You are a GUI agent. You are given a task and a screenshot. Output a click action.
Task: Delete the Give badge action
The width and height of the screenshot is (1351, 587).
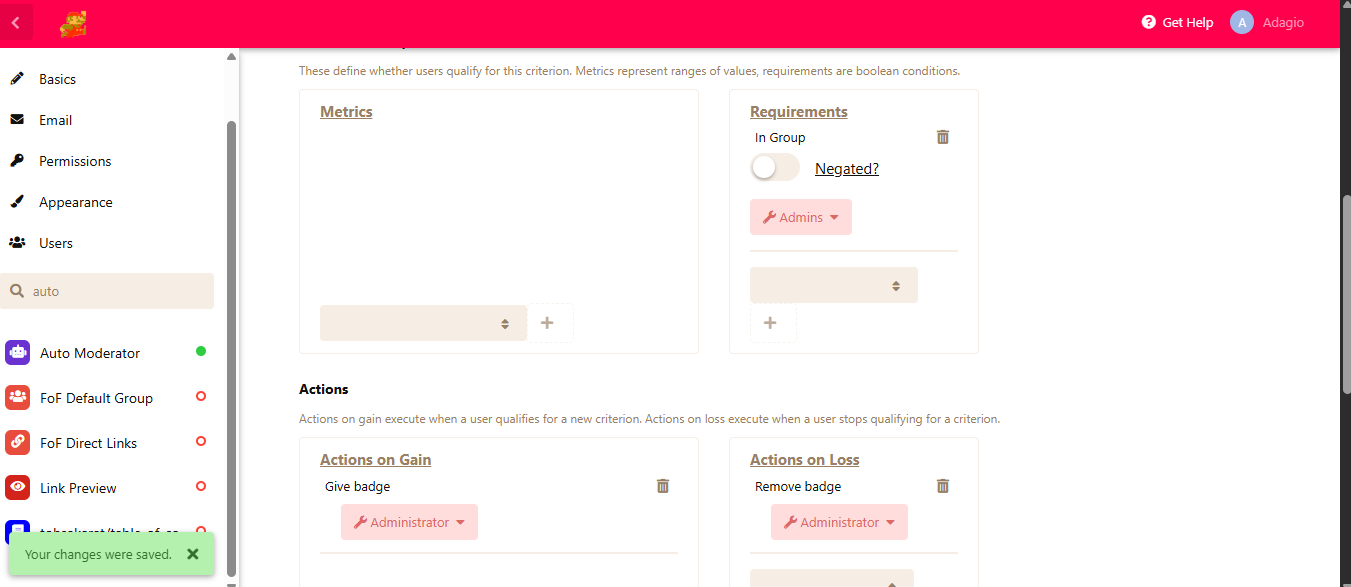(x=662, y=486)
